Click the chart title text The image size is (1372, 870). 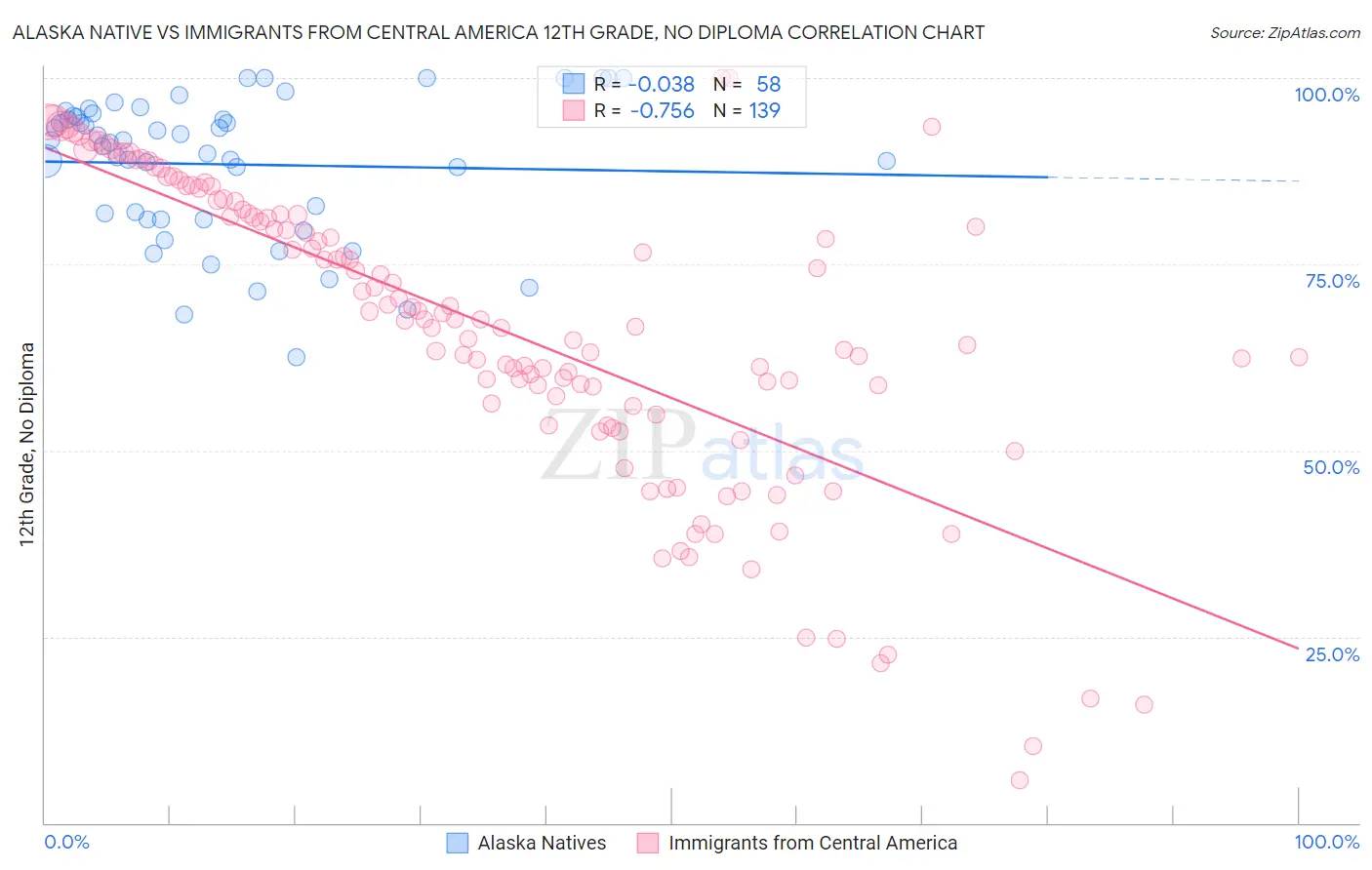tap(498, 32)
